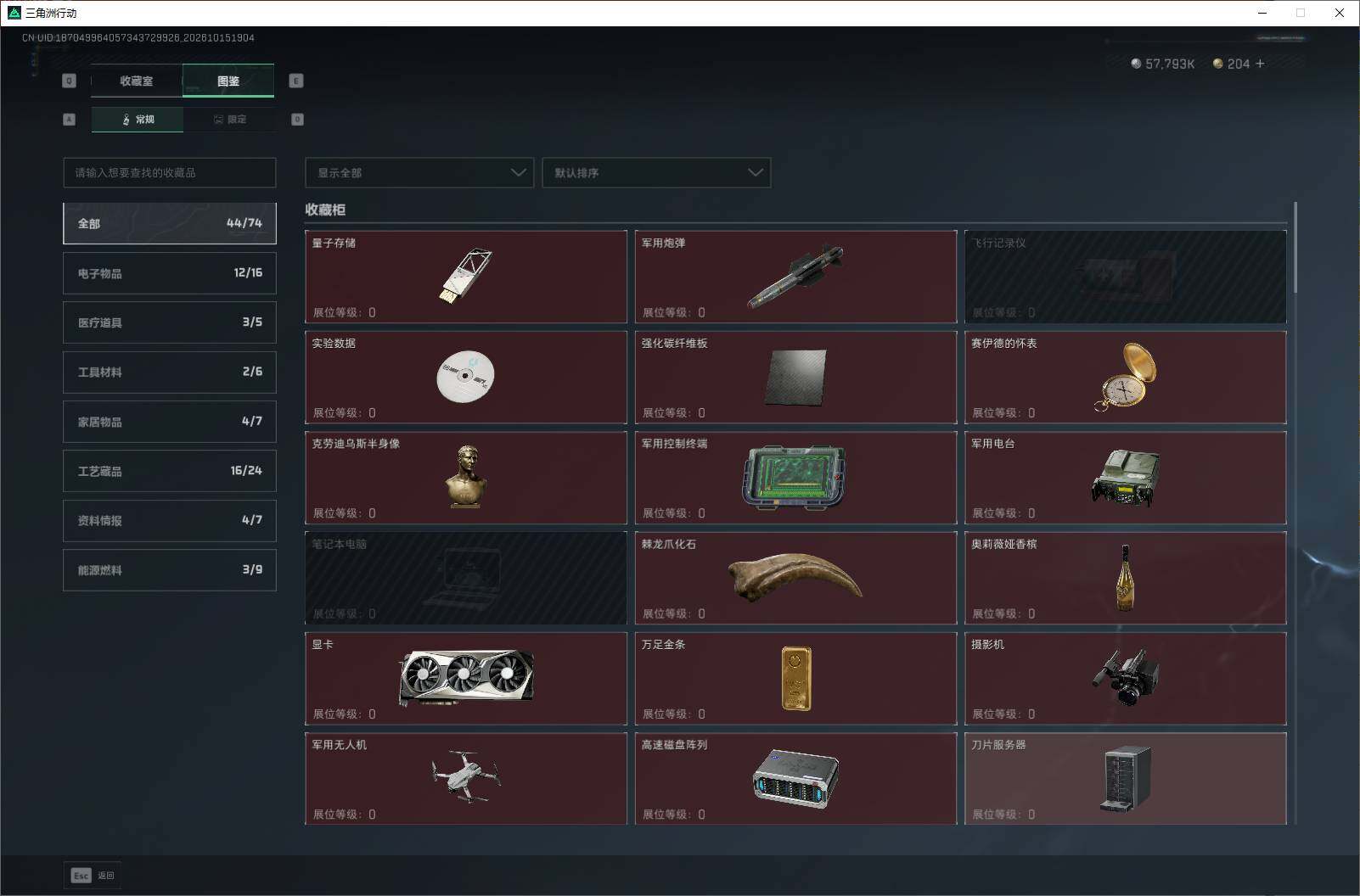Viewport: 1360px width, 896px height.
Task: Click the 赛伊德的怀表 pocket watch icon
Action: (x=1126, y=376)
